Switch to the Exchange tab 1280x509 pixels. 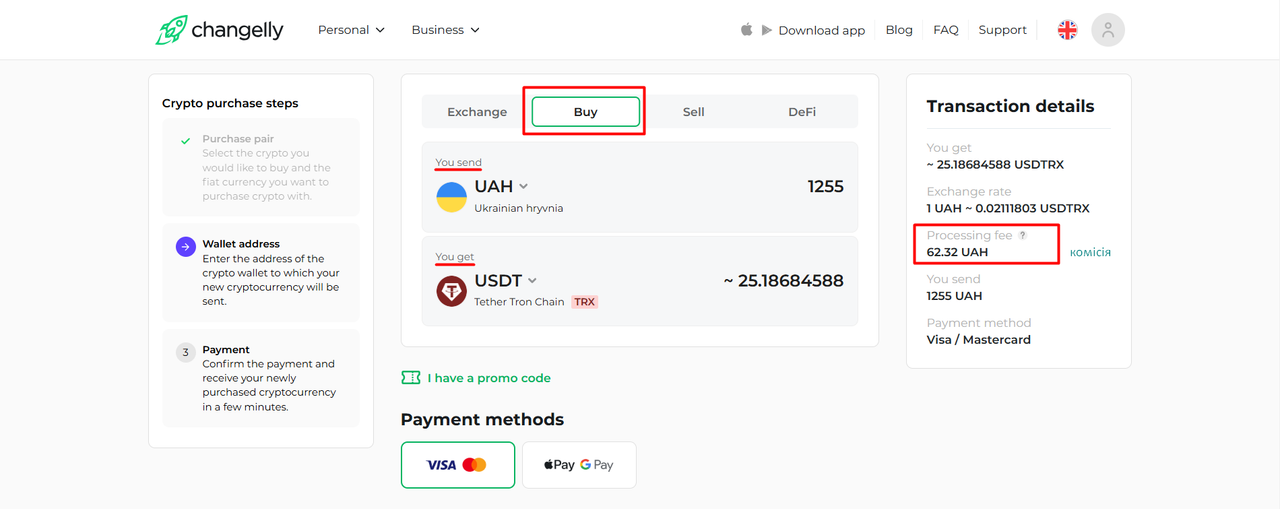coord(477,112)
